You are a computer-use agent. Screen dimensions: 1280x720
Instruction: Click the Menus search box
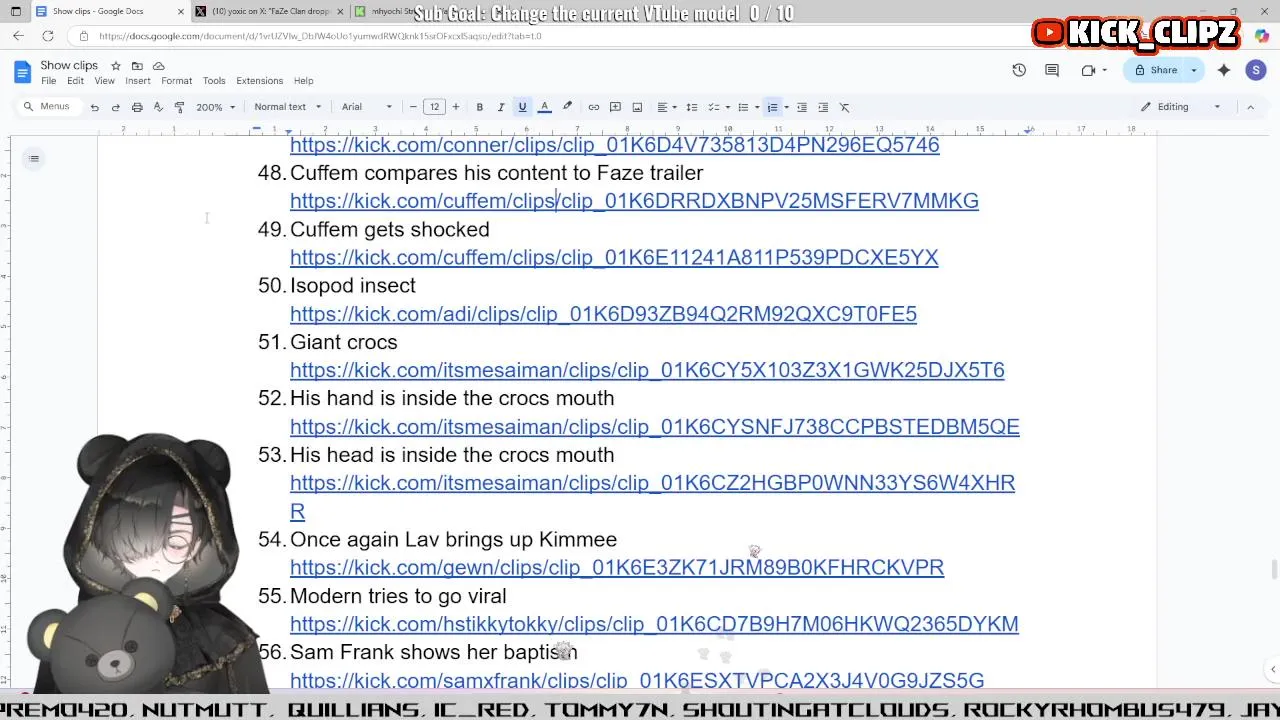[48, 107]
